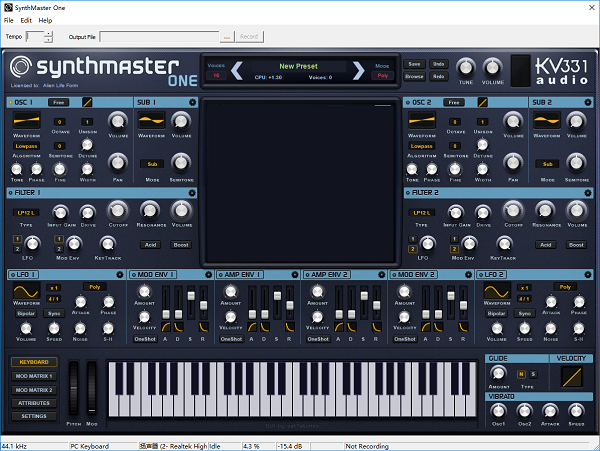The image size is (600, 451).
Task: Click OSC 1 velocity curve icon
Action: tap(87, 102)
